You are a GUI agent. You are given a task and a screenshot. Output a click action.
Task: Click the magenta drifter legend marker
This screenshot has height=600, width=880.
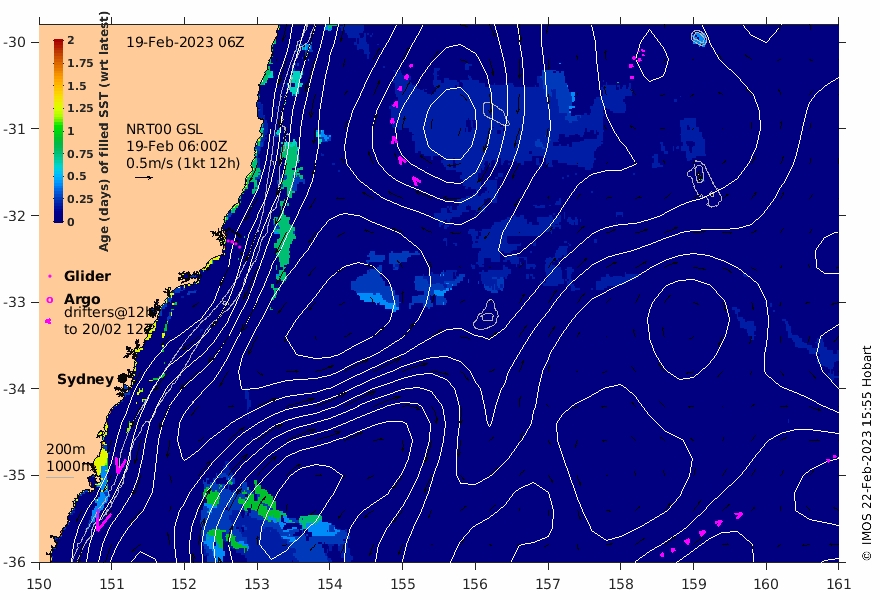[x=48, y=321]
